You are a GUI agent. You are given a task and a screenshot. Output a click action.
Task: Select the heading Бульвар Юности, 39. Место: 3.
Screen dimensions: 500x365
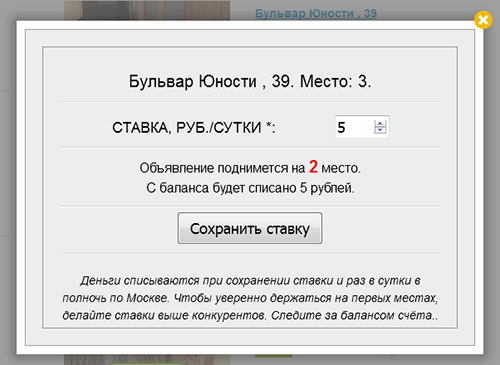pyautogui.click(x=250, y=81)
